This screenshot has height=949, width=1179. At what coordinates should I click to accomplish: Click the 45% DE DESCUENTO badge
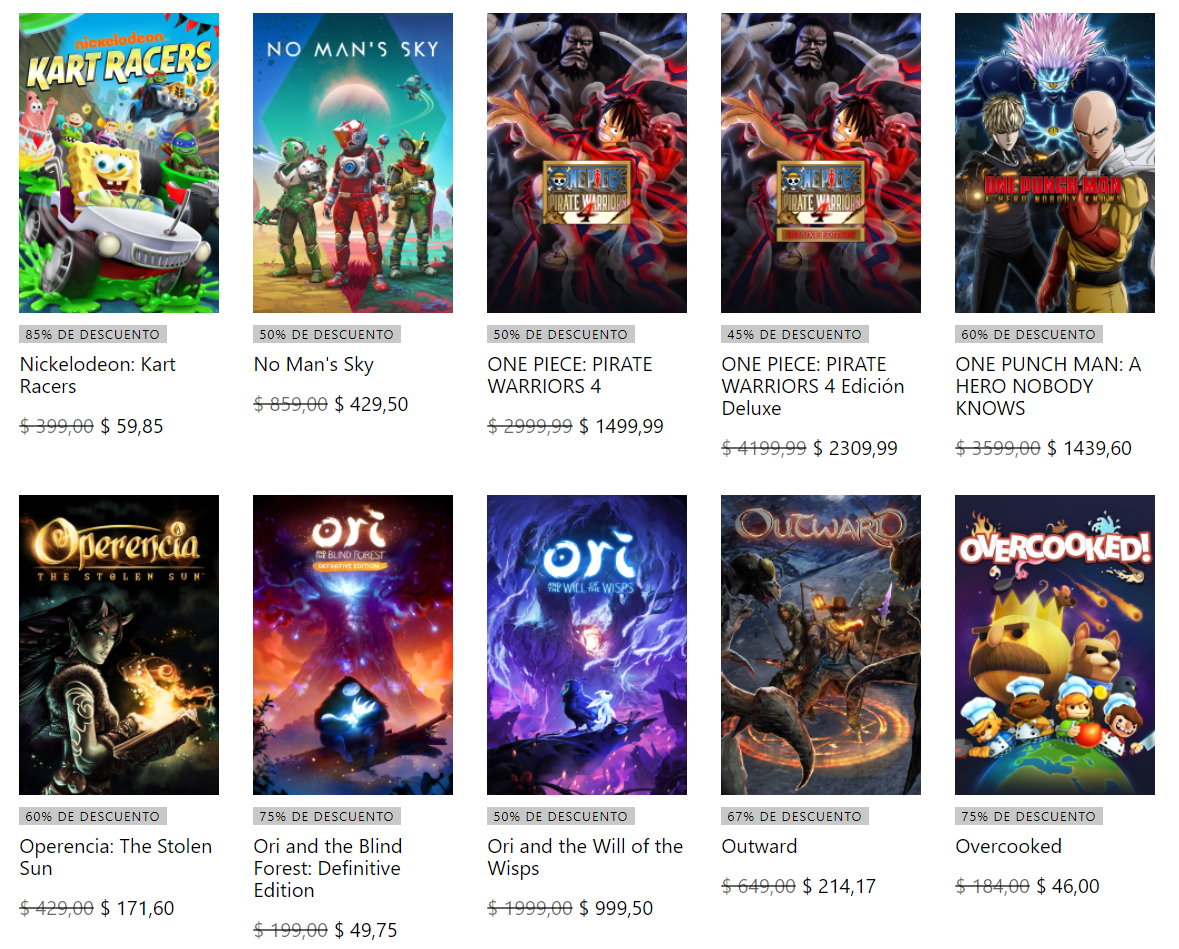pos(794,335)
